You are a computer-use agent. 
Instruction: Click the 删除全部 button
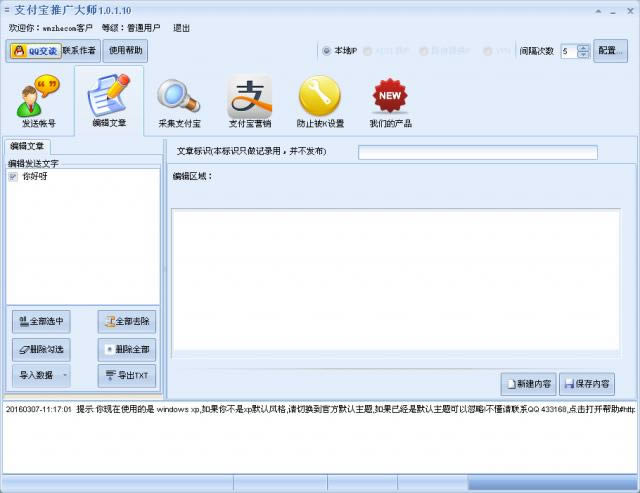coord(127,349)
